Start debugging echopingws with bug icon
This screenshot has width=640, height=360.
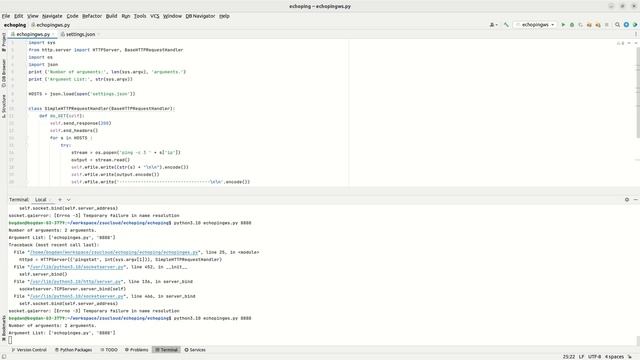[x=572, y=25]
